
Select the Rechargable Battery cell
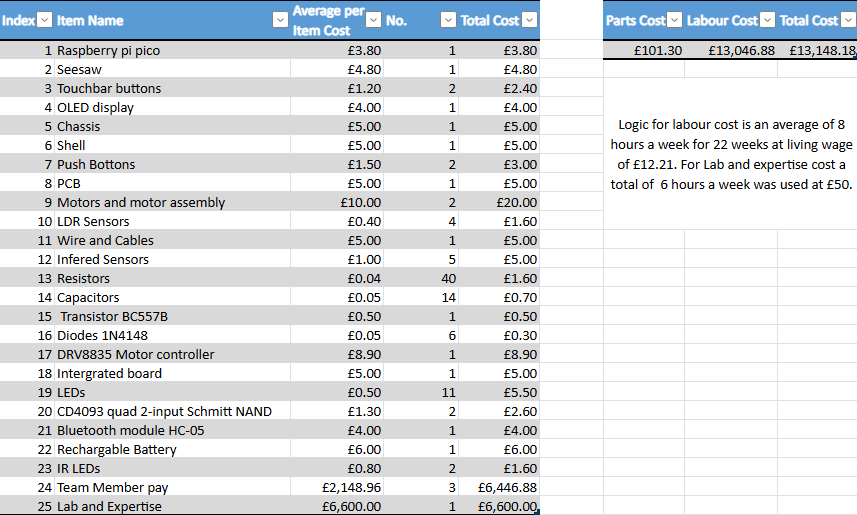coord(172,449)
